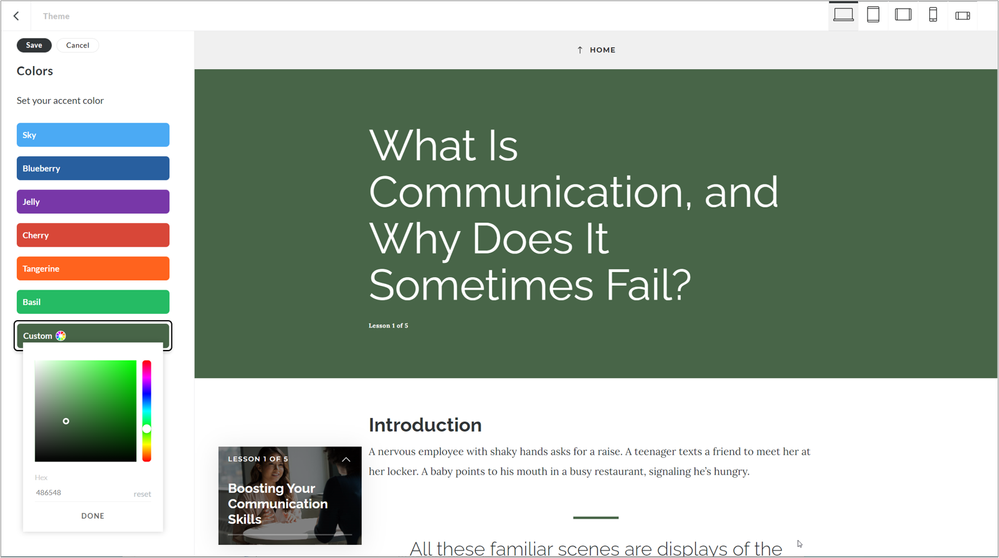Click the rainbow color wheel icon
This screenshot has width=999, height=558.
(61, 336)
